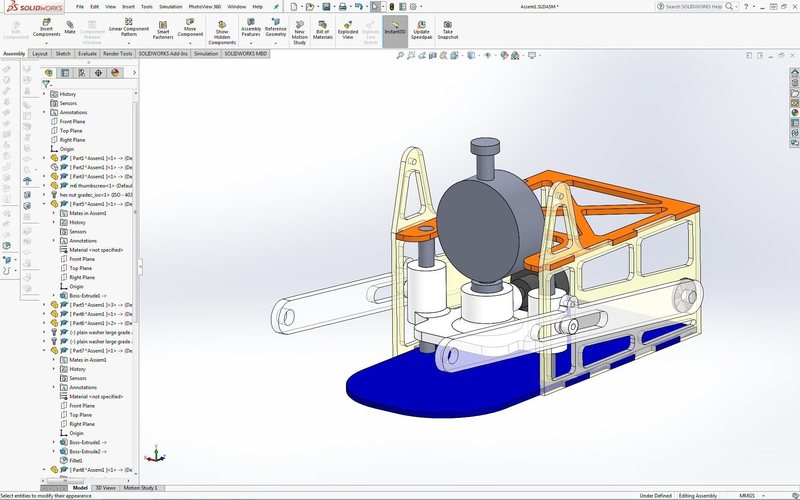Click the Rebuild traffic light icon
800x500 pixels.
[x=392, y=7]
